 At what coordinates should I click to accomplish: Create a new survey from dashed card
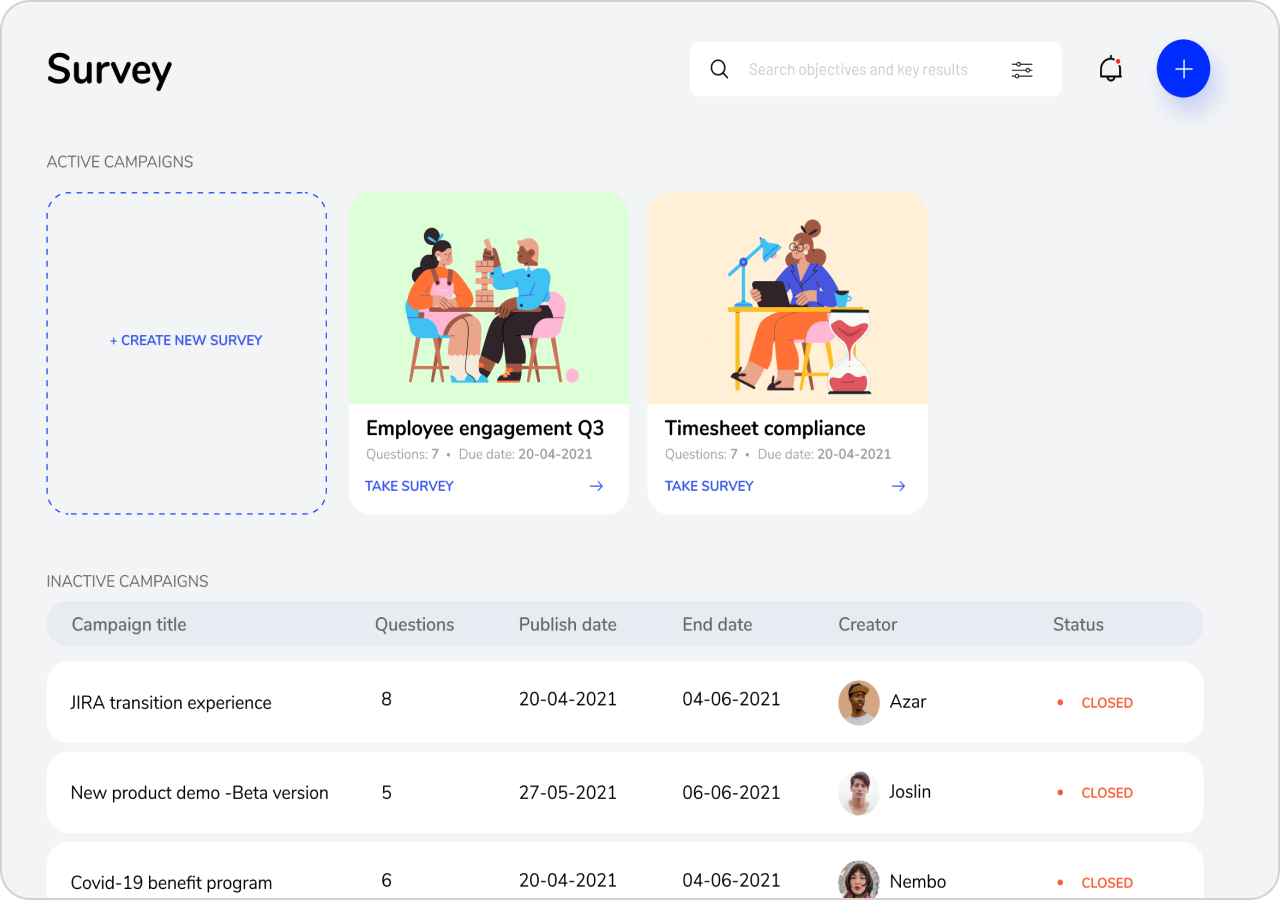coord(186,341)
